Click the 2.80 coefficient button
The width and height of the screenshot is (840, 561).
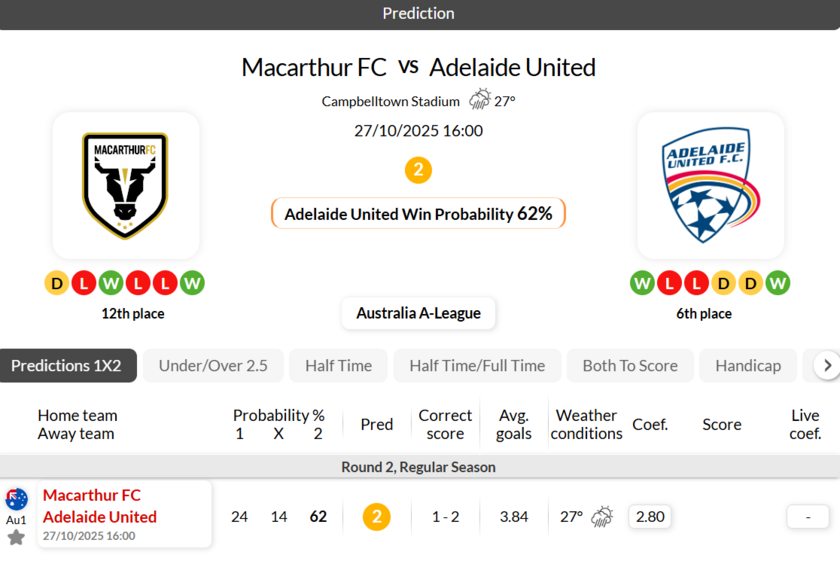(x=650, y=517)
